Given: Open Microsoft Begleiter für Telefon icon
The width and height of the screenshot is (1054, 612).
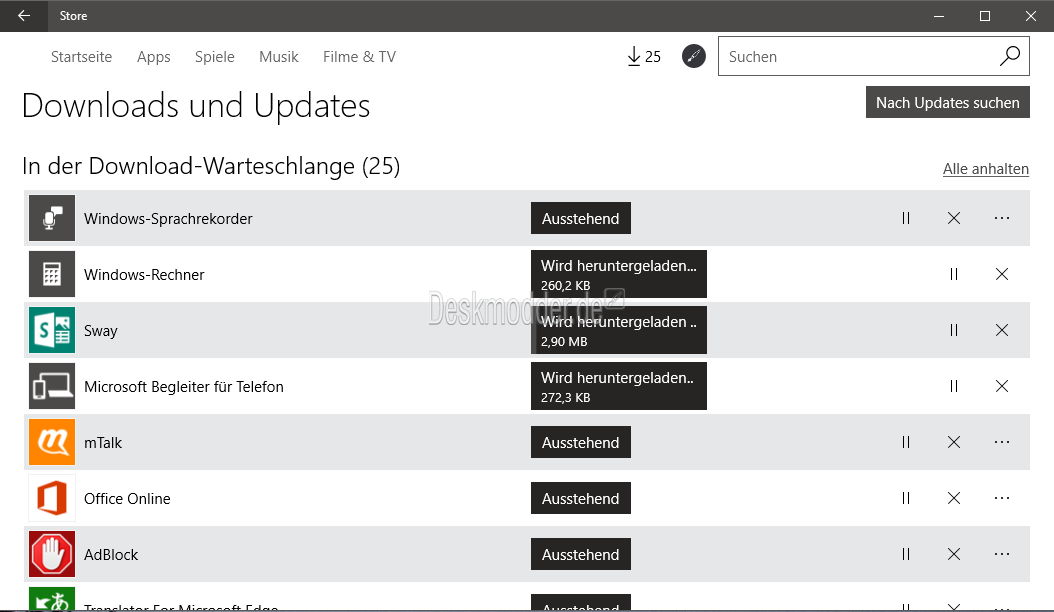Looking at the screenshot, I should [52, 386].
